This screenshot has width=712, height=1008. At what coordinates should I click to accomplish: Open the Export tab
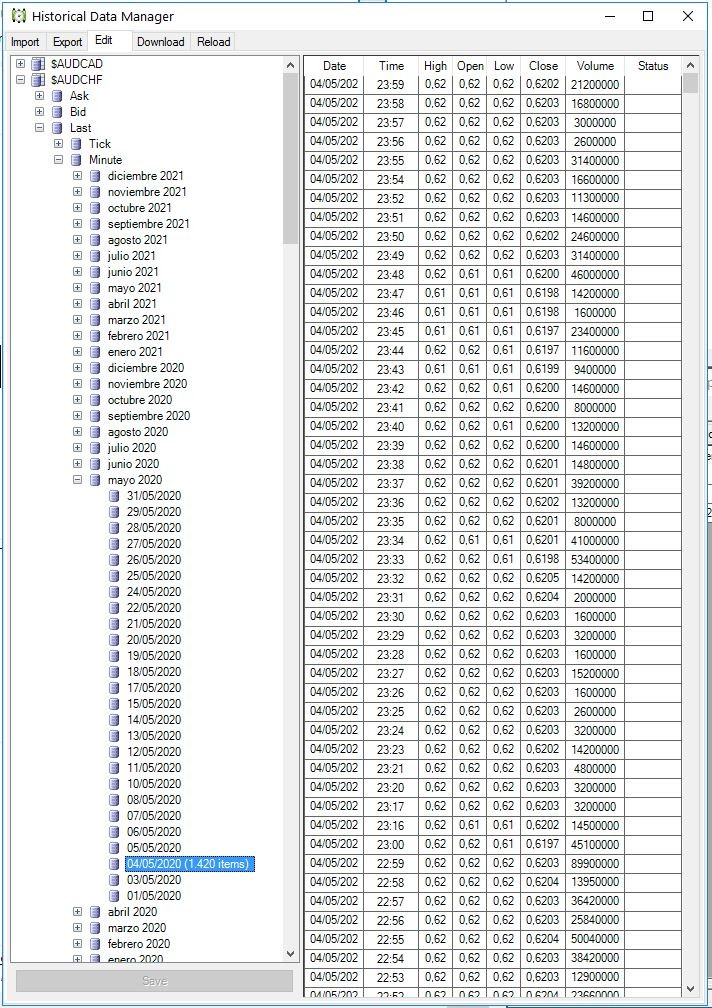point(67,42)
